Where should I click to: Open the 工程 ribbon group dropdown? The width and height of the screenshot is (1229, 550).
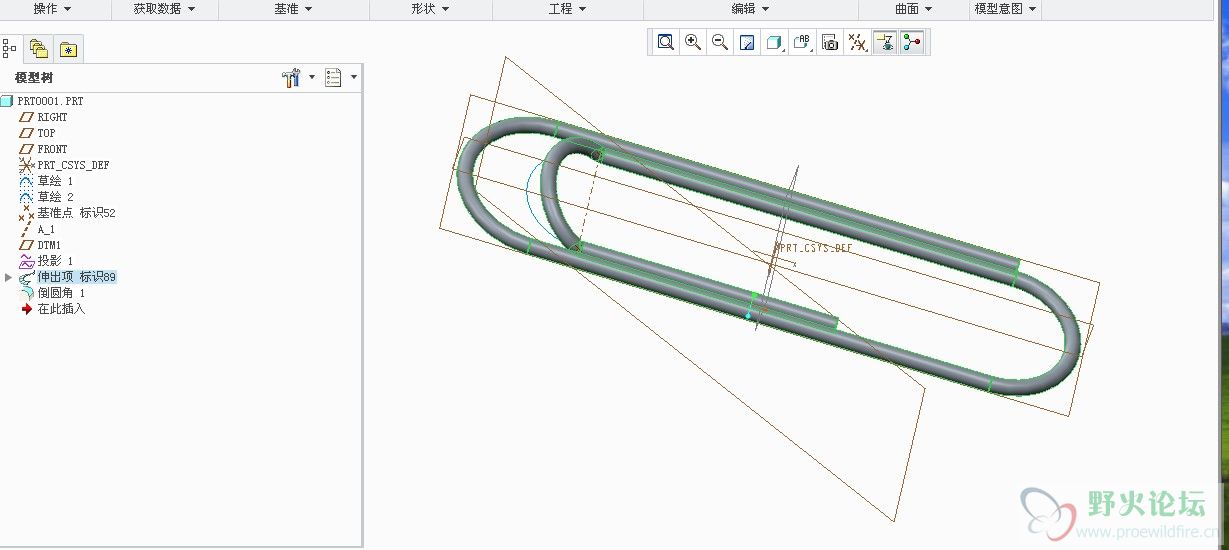point(568,9)
